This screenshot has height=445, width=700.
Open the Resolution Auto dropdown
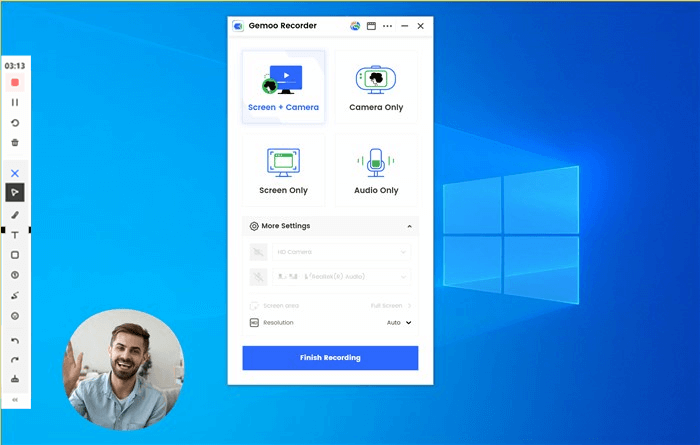(x=399, y=322)
